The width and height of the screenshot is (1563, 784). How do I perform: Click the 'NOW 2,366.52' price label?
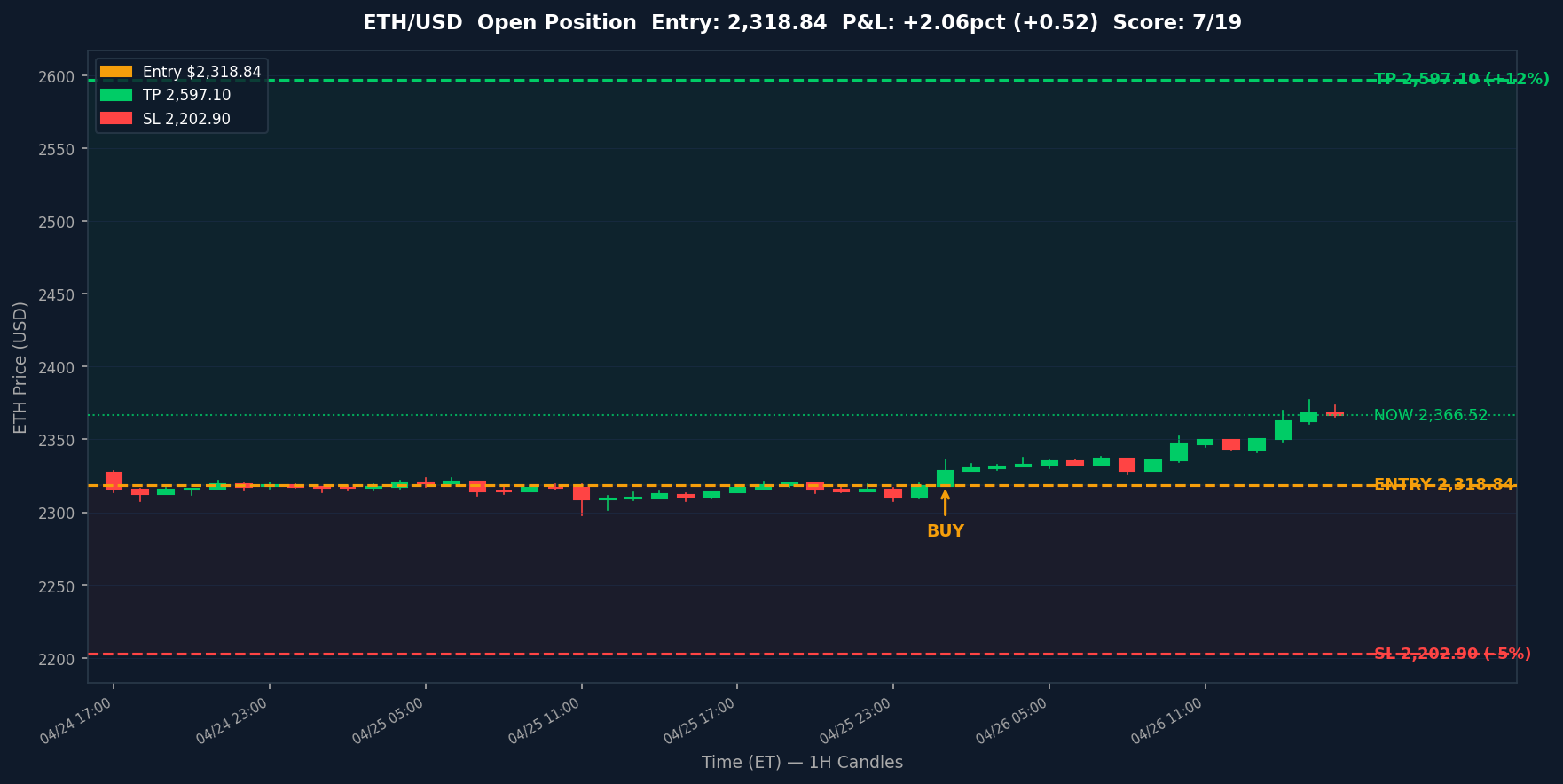pos(1431,415)
